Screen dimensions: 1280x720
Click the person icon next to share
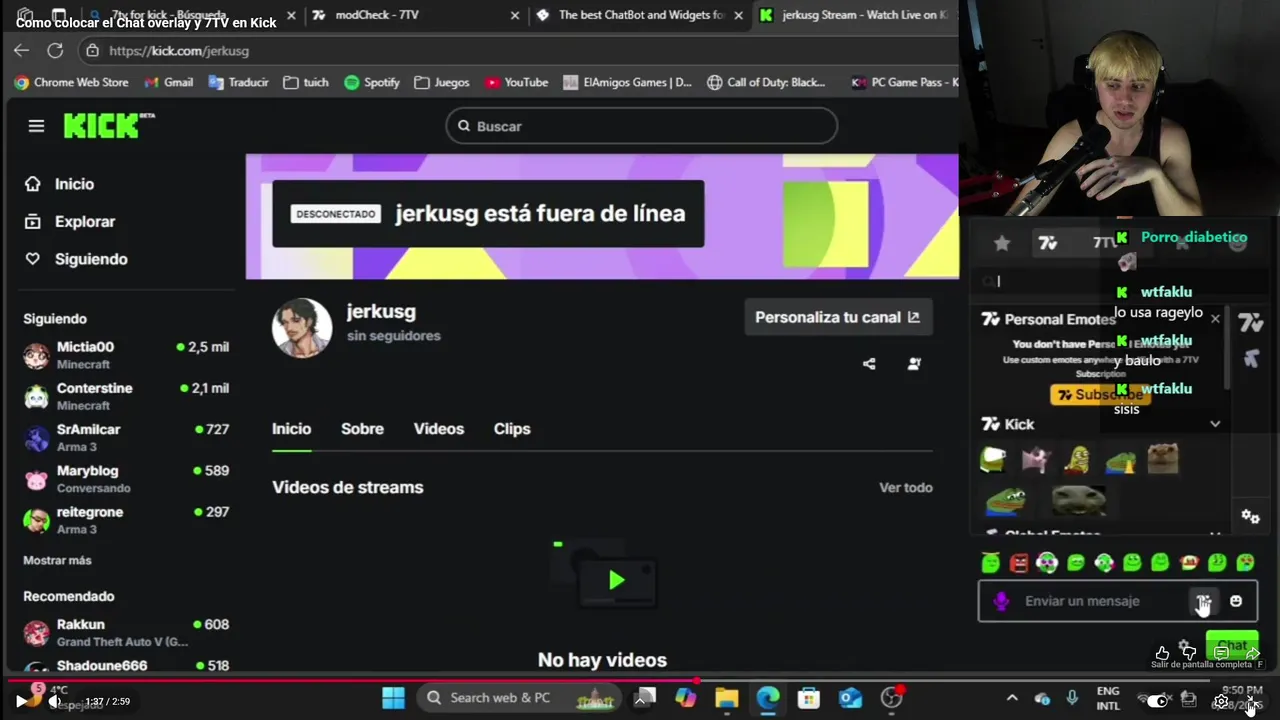(x=914, y=364)
